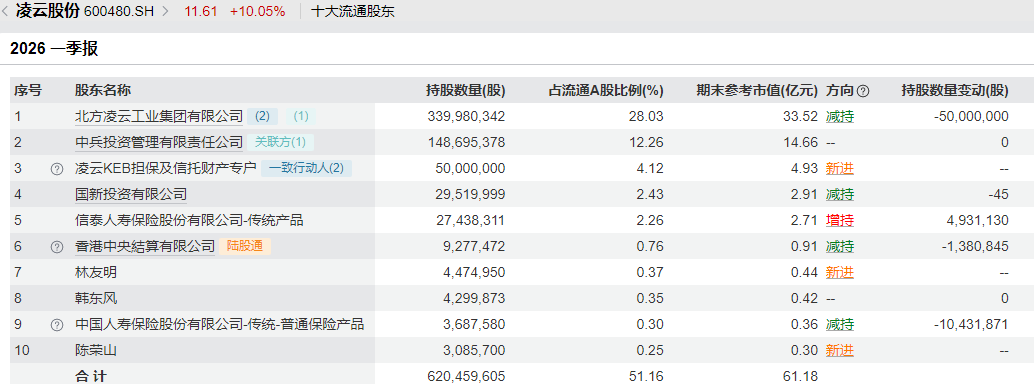Click shareholder name 林友明
The width and height of the screenshot is (1034, 384).
click(x=96, y=272)
